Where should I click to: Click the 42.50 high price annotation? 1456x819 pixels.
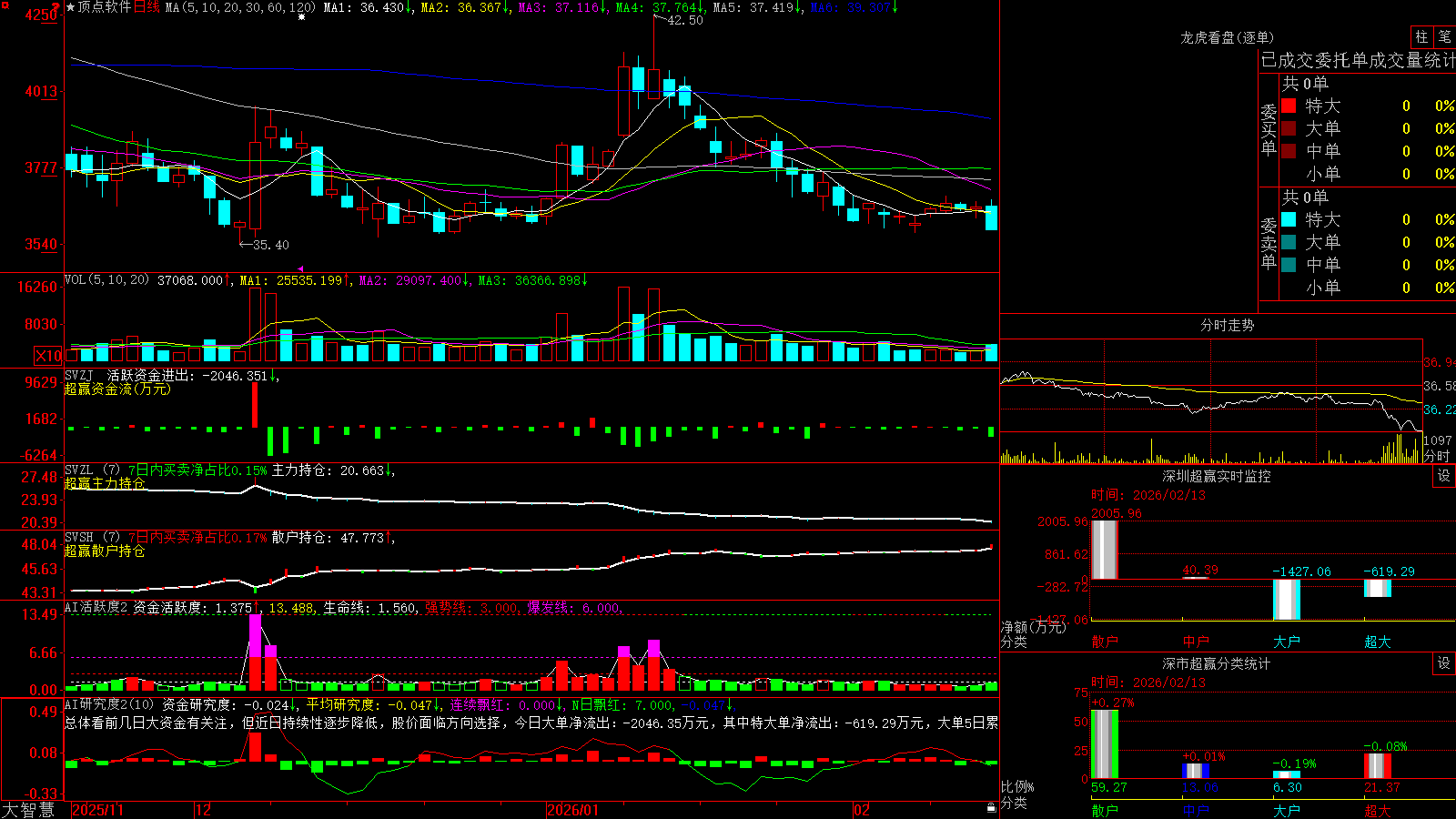[685, 20]
